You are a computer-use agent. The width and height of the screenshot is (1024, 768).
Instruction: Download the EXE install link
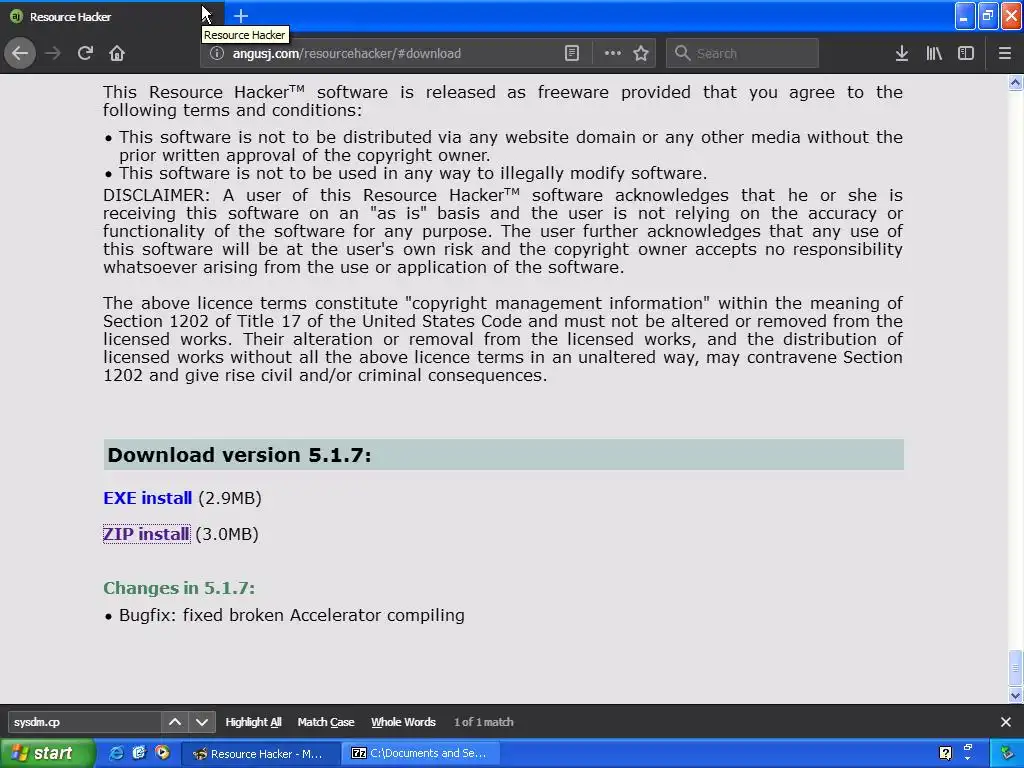[x=148, y=498]
